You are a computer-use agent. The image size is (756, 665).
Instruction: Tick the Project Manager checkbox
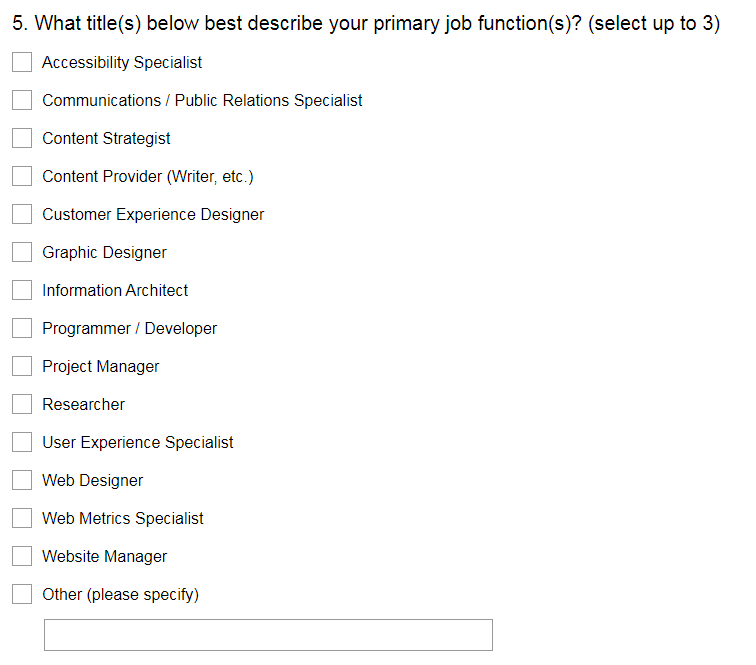(22, 366)
